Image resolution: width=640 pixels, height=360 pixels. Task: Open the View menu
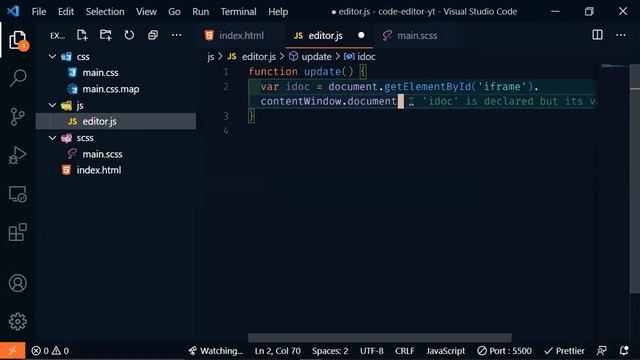tap(146, 11)
